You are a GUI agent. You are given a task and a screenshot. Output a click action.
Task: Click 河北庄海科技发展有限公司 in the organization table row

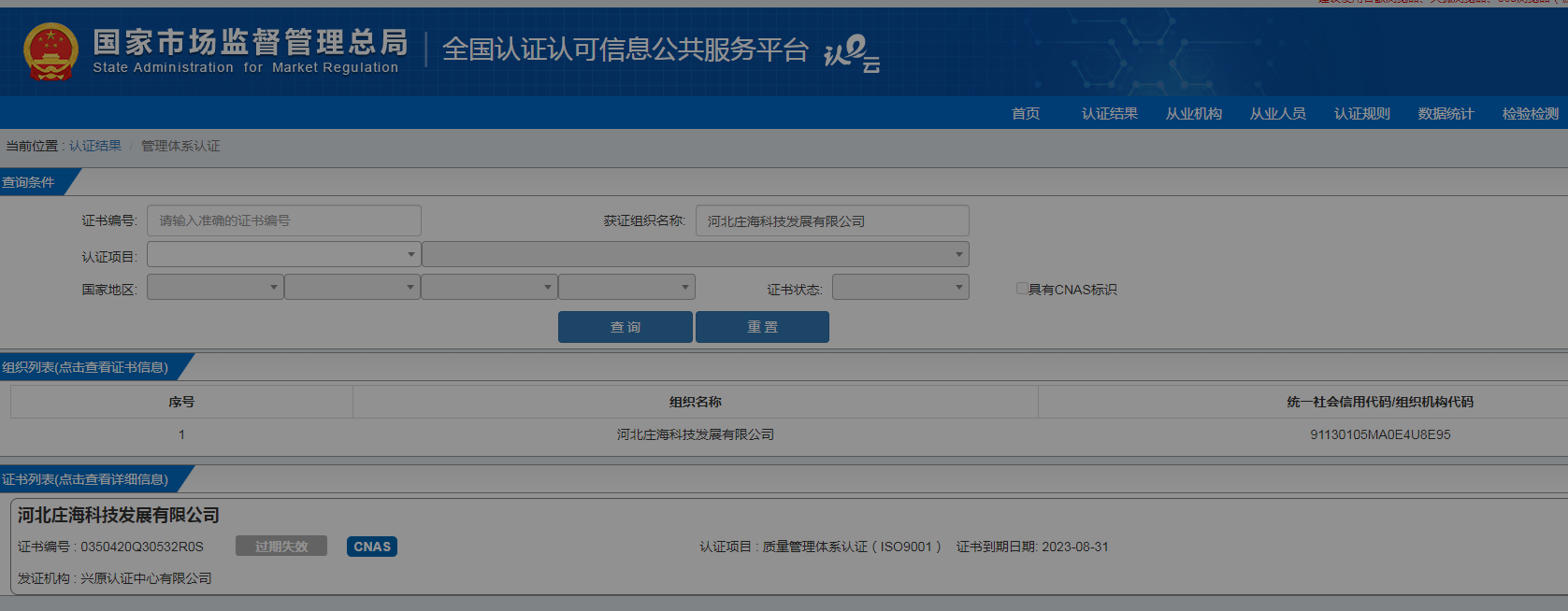click(x=696, y=434)
